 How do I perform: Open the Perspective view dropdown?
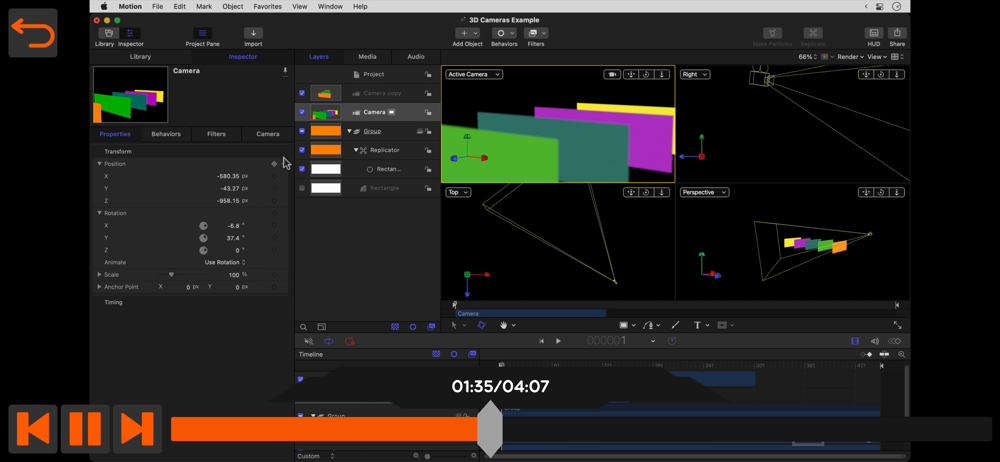[x=705, y=192]
